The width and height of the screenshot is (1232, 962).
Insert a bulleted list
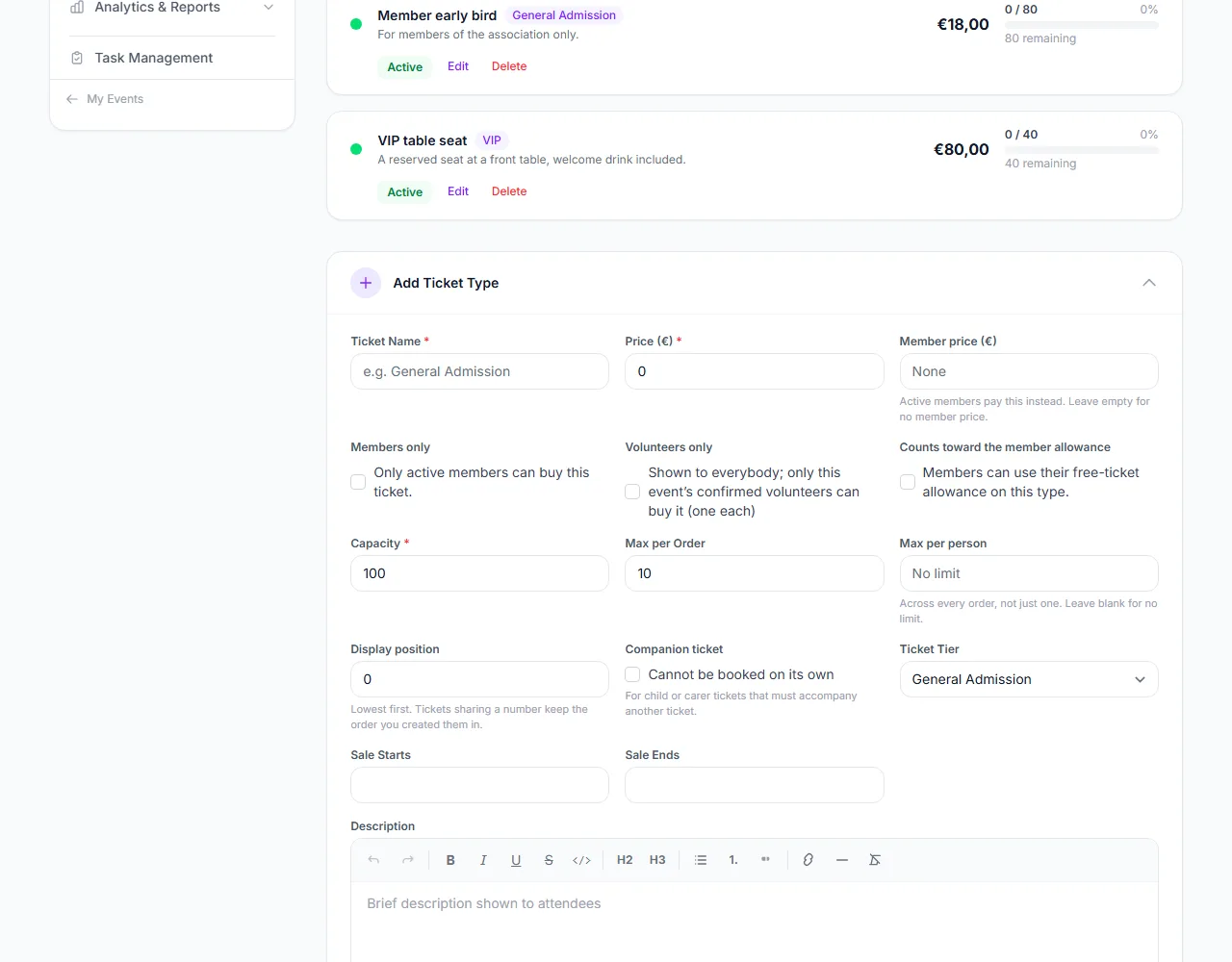click(x=701, y=860)
